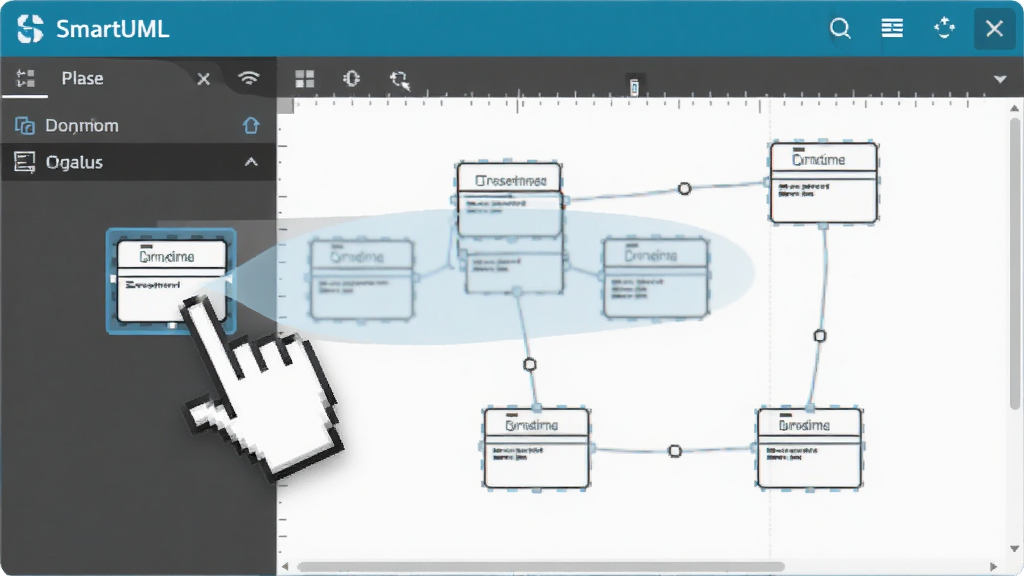Select the four-arrow move icon in title bar
The image size is (1024, 576).
click(944, 28)
